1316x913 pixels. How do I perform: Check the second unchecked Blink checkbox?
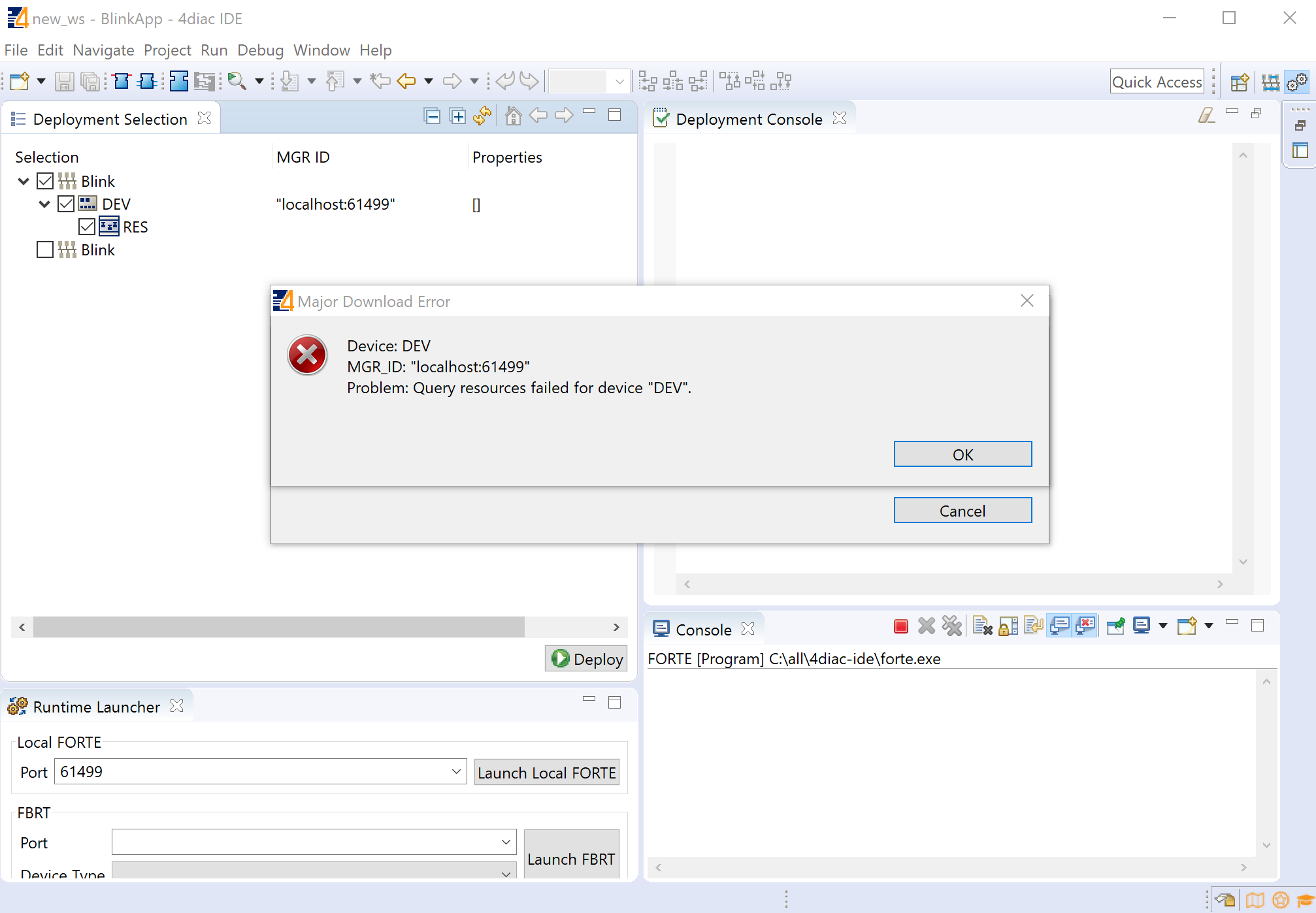[x=45, y=249]
